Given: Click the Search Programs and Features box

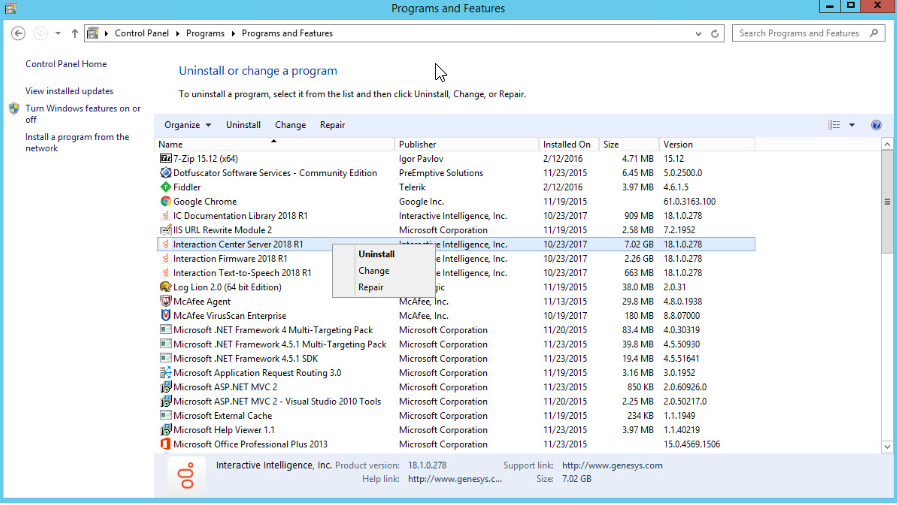Looking at the screenshot, I should (x=800, y=33).
